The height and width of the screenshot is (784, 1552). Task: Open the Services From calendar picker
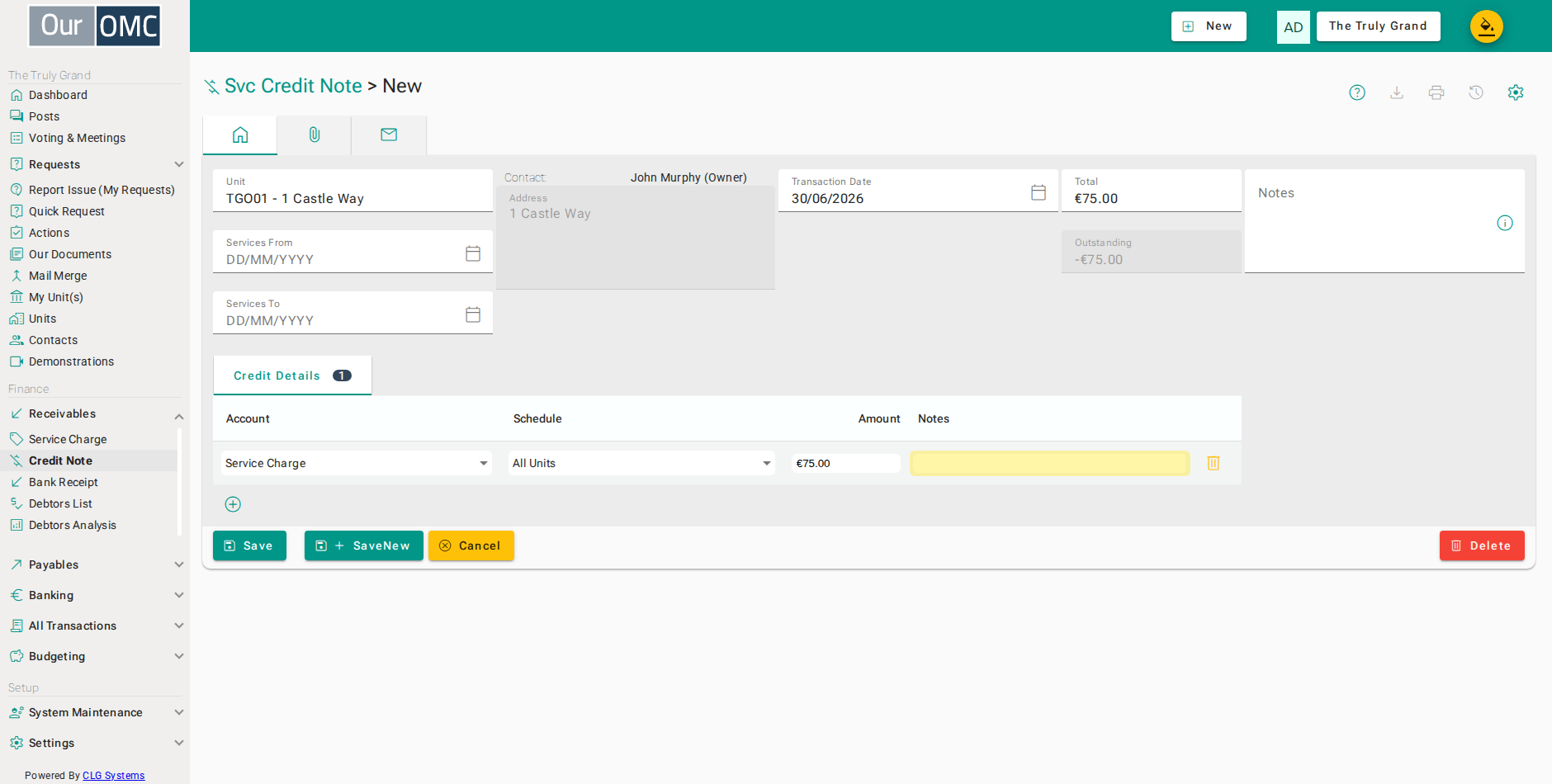point(473,253)
